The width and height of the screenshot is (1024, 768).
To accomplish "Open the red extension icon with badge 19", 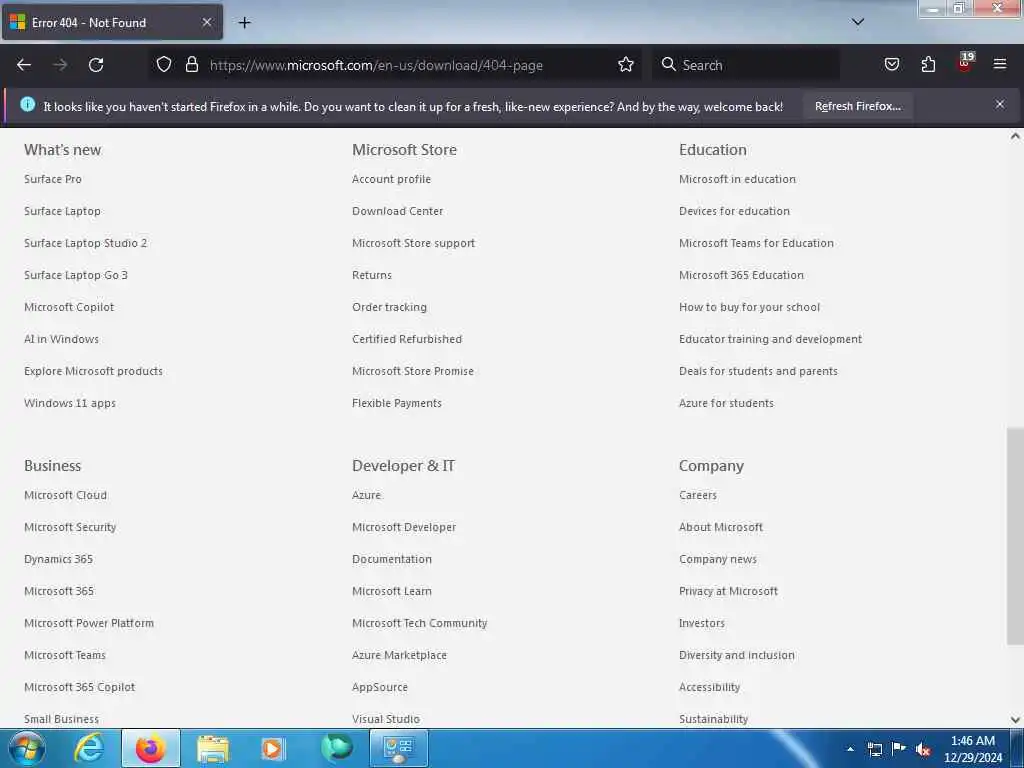I will (965, 63).
